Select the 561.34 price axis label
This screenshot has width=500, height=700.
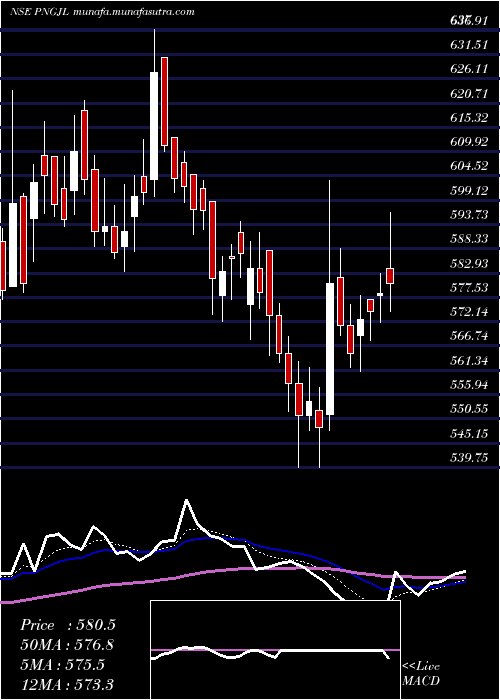click(469, 361)
